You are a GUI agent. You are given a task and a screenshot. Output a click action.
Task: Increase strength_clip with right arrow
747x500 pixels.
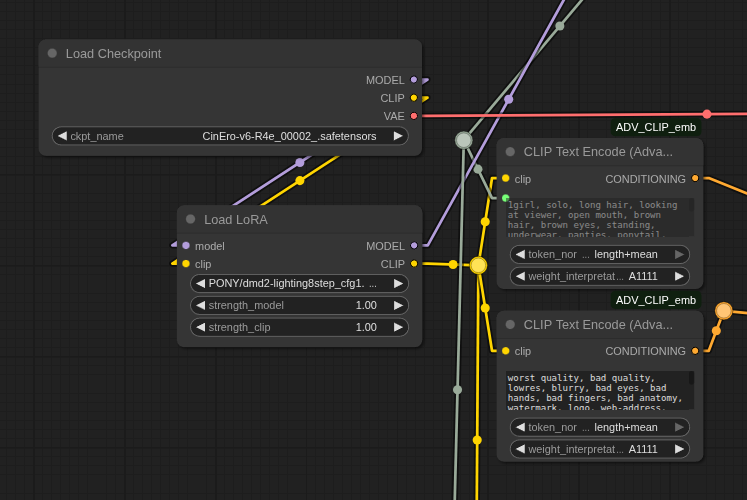398,327
